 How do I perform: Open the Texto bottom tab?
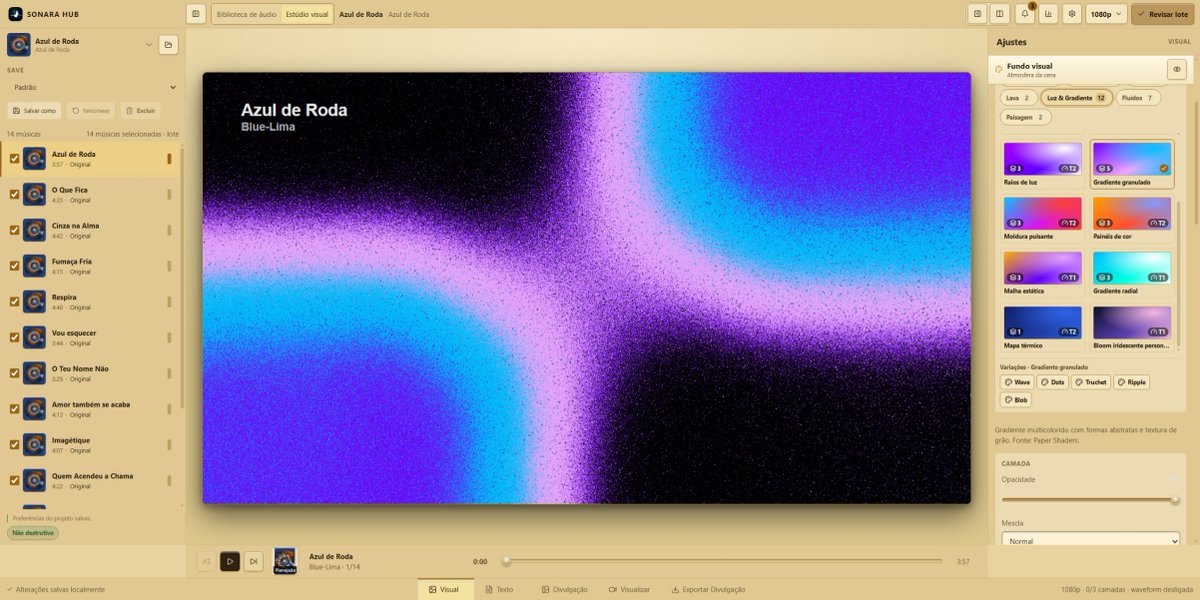498,589
